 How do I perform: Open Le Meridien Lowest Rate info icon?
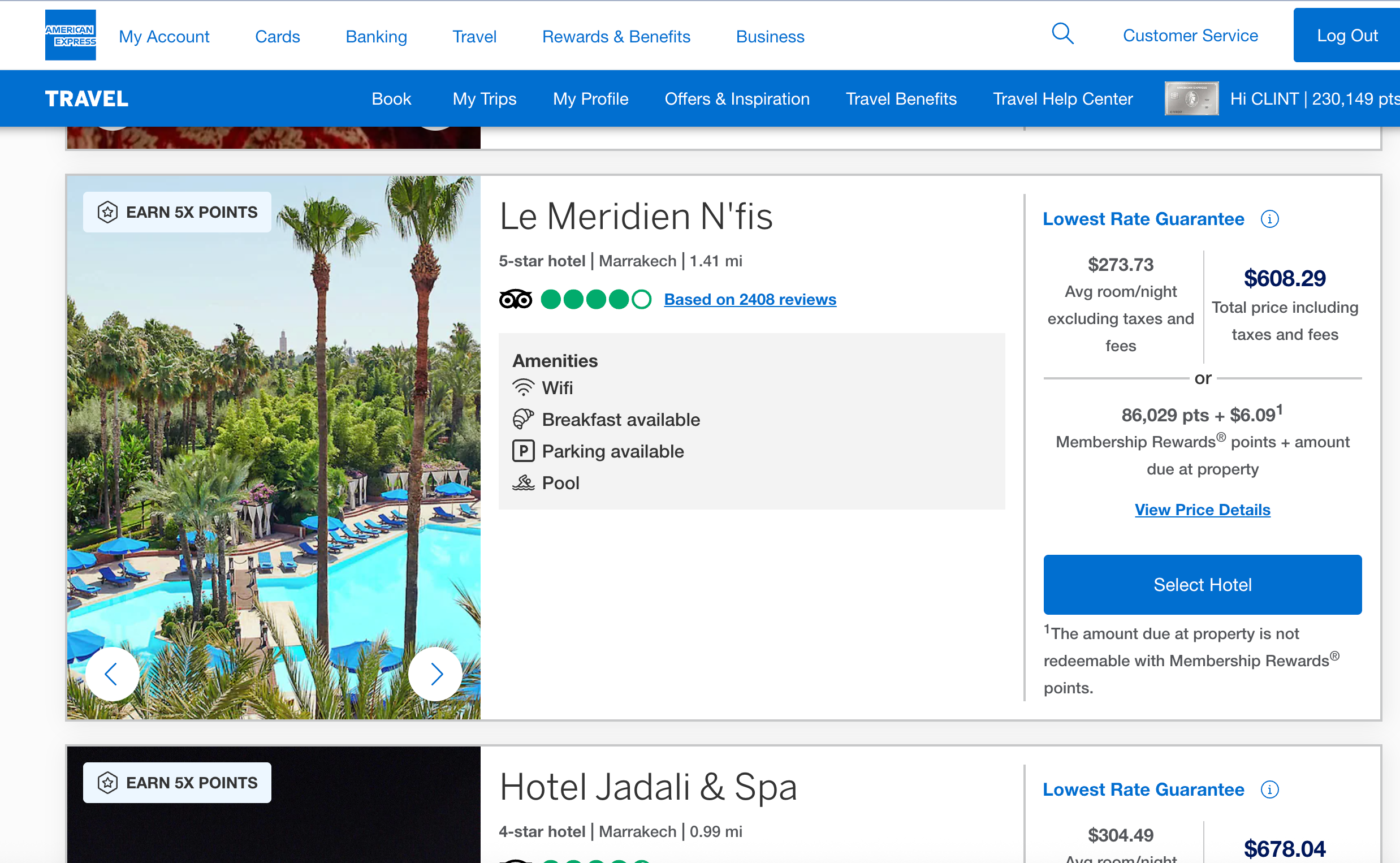[x=1269, y=219]
